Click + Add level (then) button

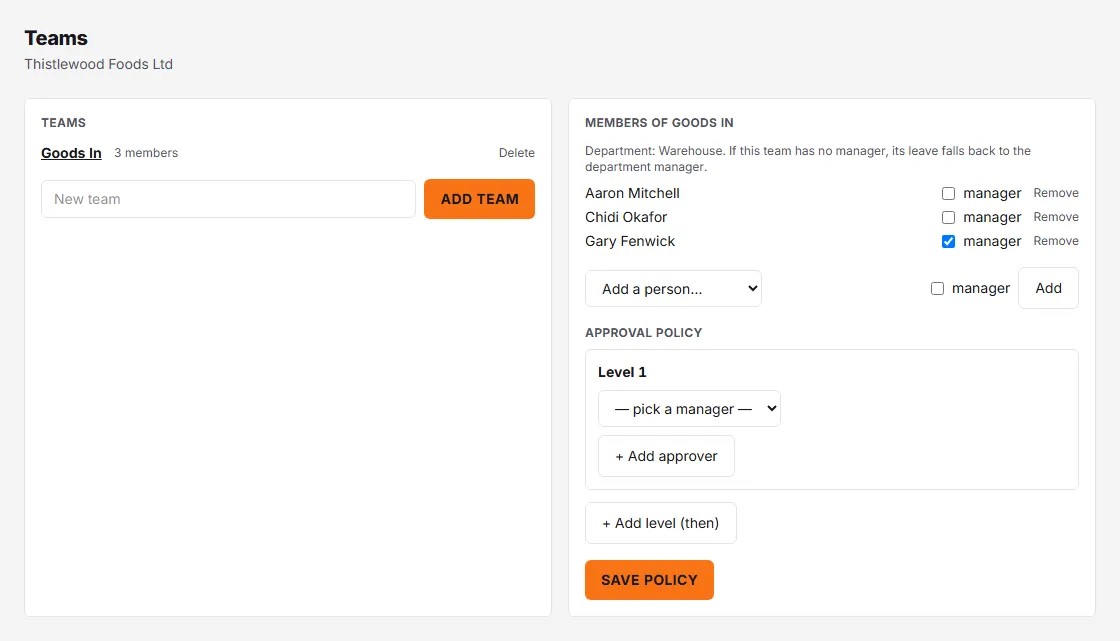click(x=660, y=523)
